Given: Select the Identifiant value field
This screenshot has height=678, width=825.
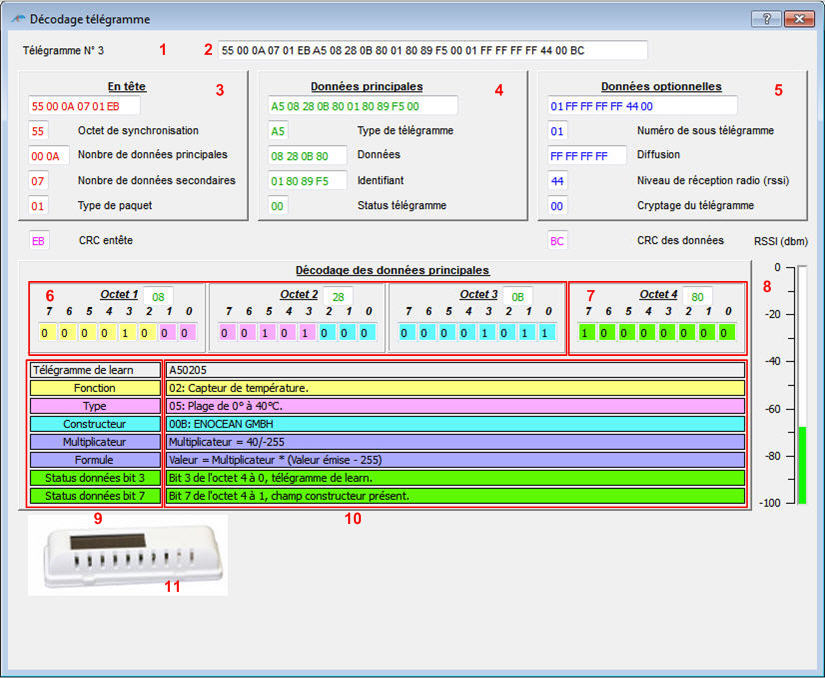Looking at the screenshot, I should click(x=307, y=181).
